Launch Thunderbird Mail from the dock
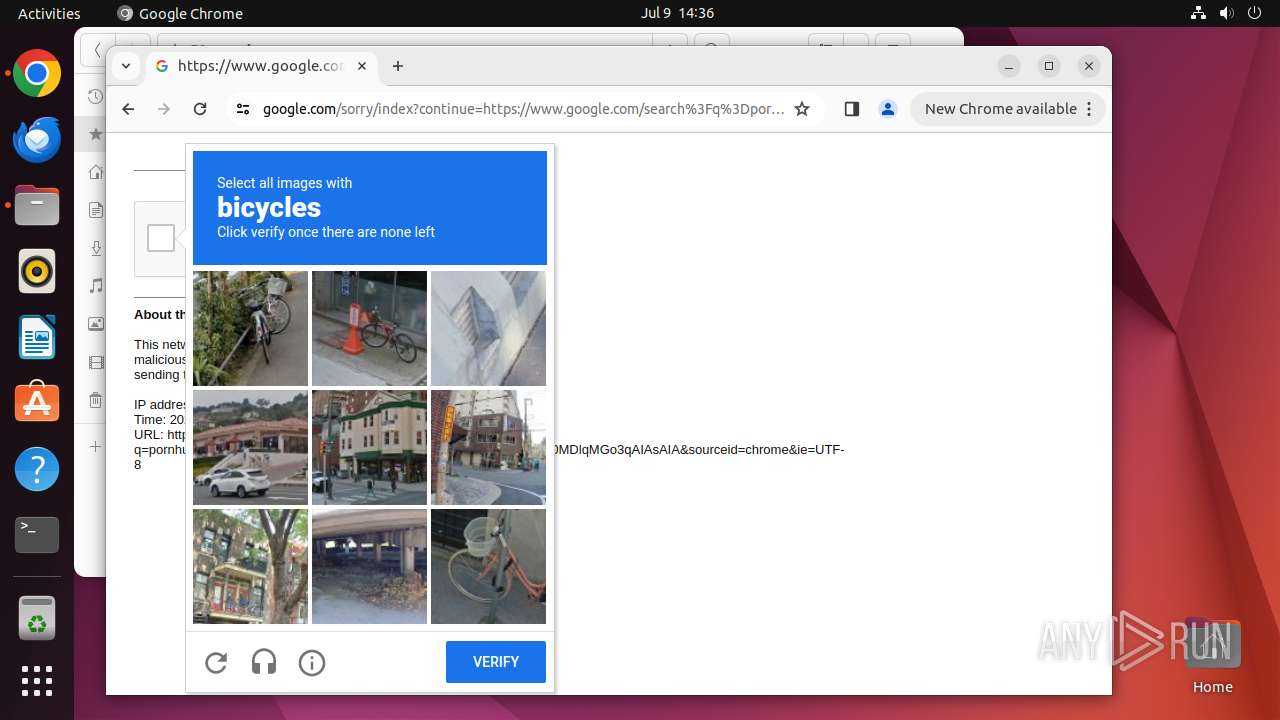Screen dimensions: 1280x720 [37, 140]
